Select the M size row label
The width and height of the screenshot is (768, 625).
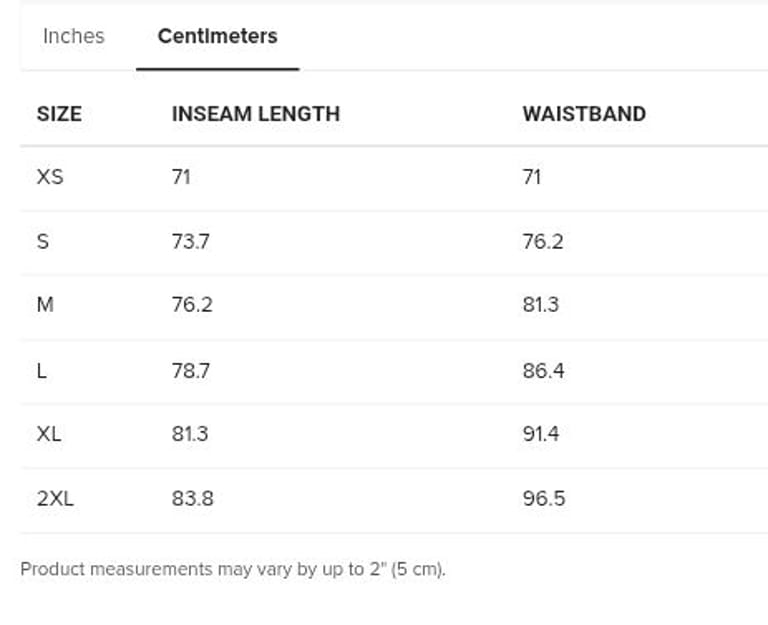click(x=45, y=305)
